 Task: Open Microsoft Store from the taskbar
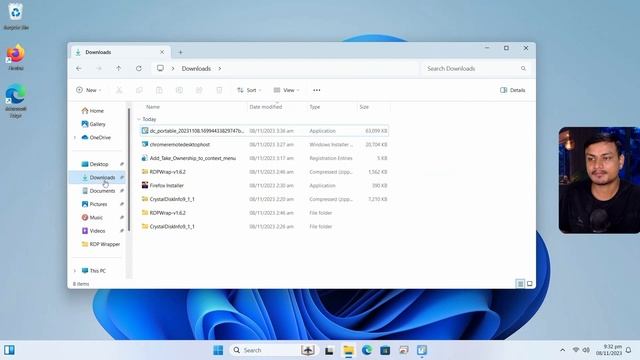point(385,350)
